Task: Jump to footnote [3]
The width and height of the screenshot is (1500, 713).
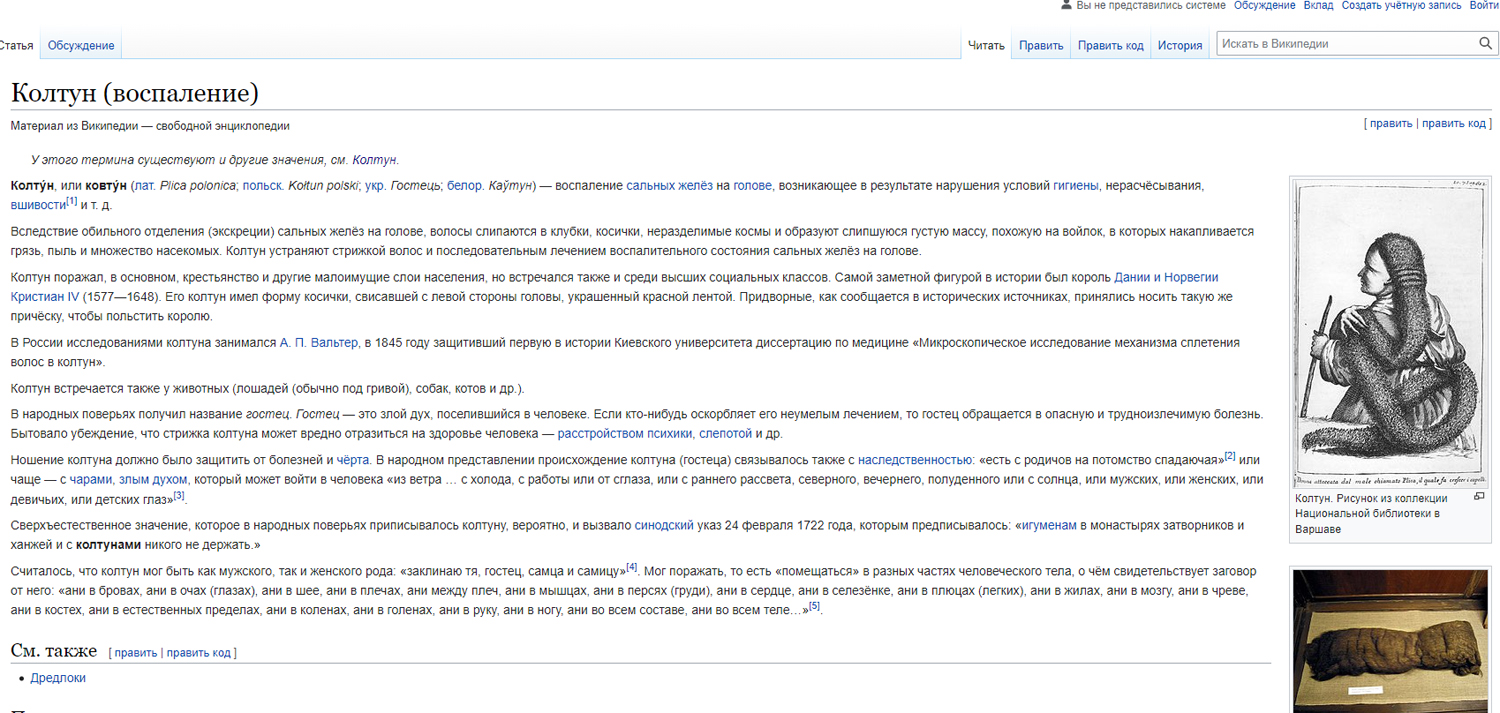Action: coord(179,495)
